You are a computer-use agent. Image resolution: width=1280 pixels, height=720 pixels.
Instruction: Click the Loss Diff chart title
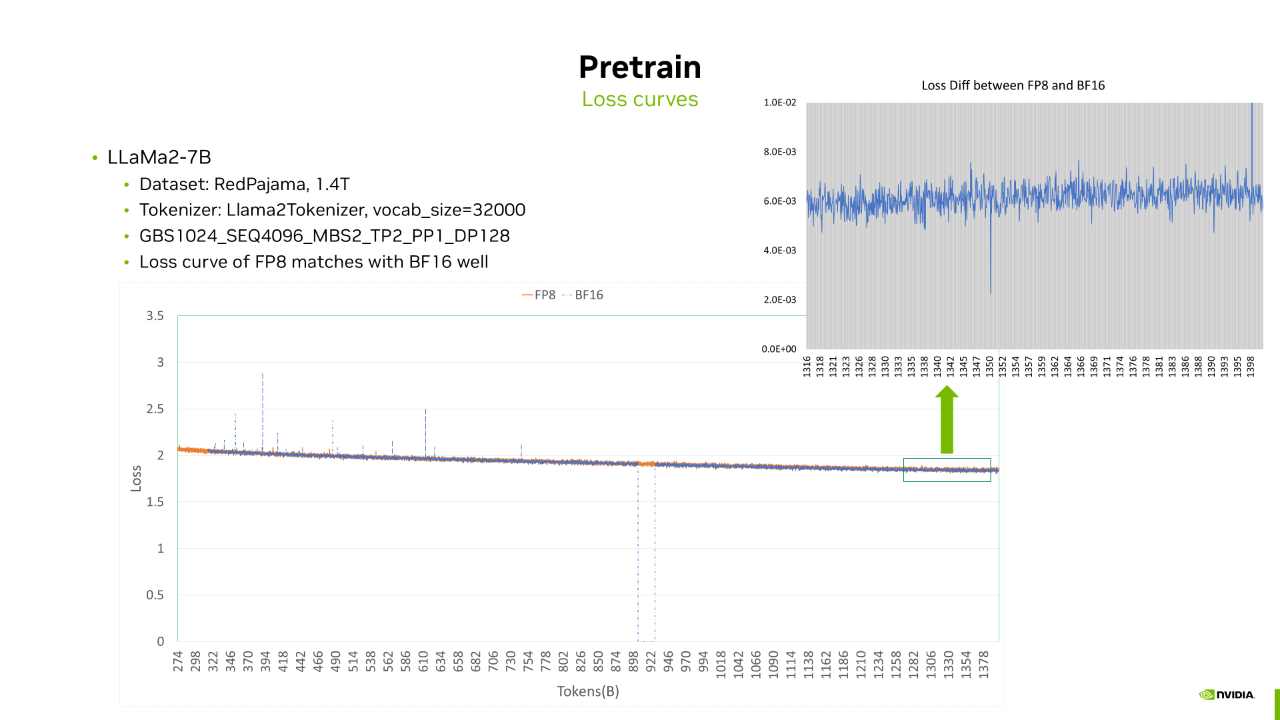pos(1012,86)
